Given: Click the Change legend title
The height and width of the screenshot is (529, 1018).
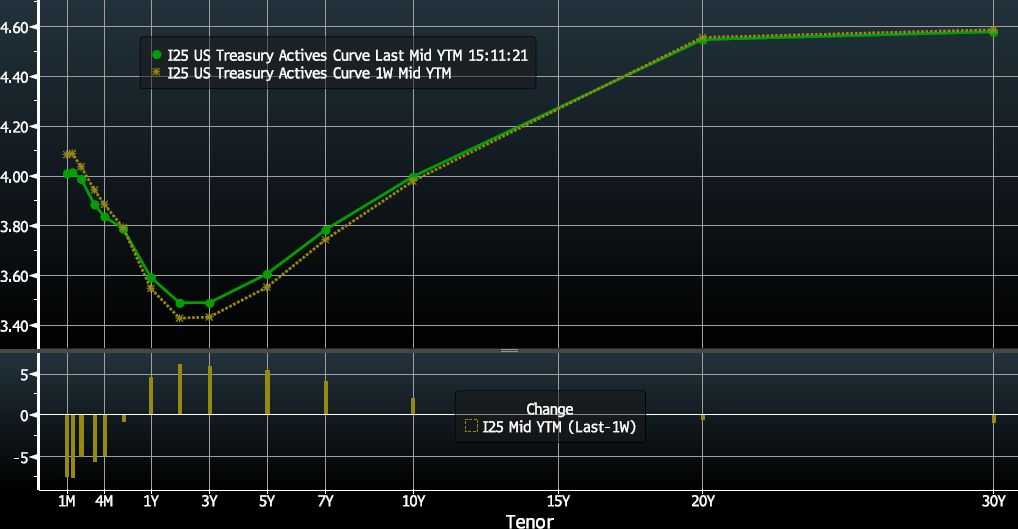Looking at the screenshot, I should [549, 409].
